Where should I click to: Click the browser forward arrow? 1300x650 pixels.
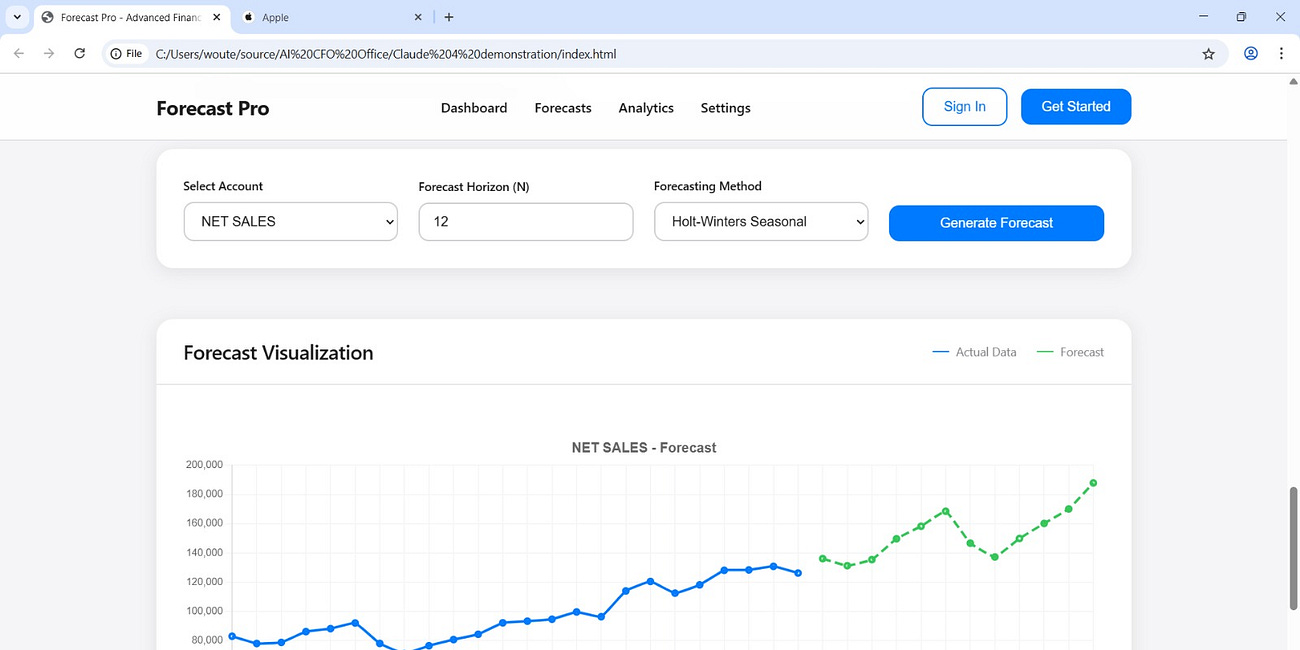point(49,54)
